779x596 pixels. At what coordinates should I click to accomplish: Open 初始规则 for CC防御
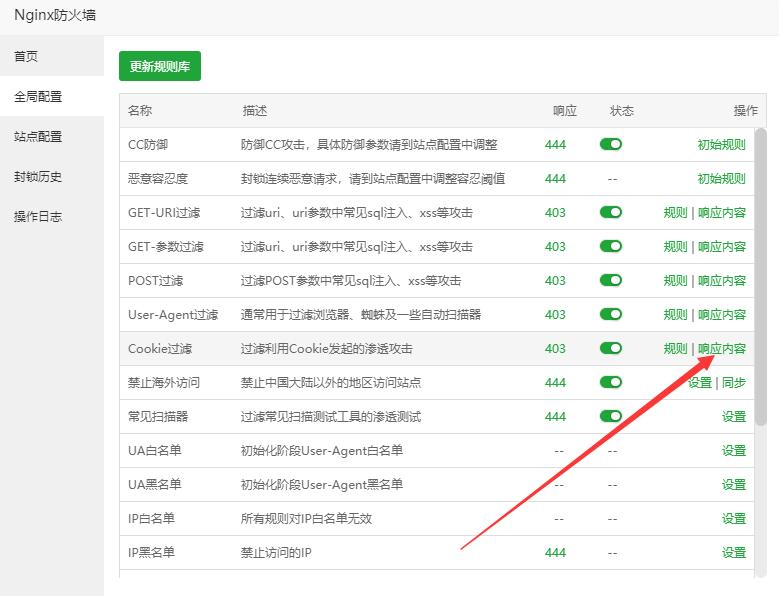[721, 145]
